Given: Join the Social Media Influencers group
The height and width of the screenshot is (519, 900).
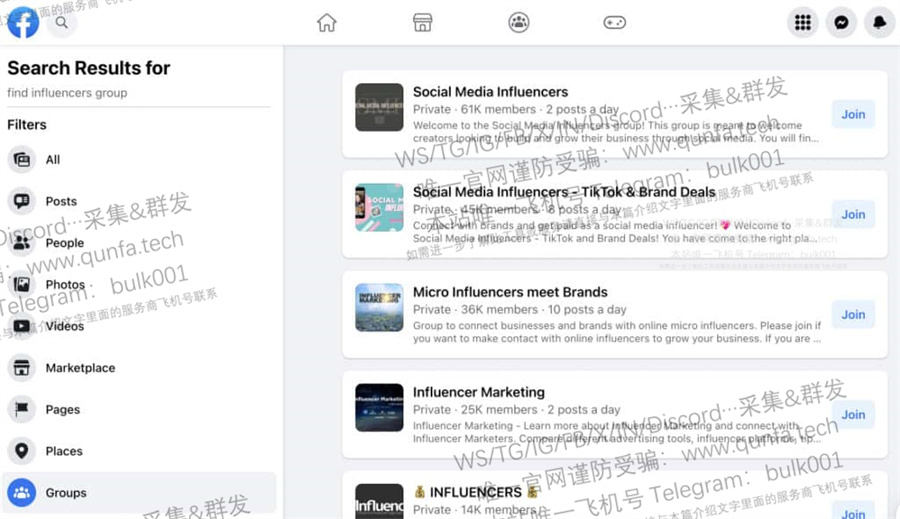Looking at the screenshot, I should pyautogui.click(x=853, y=114).
